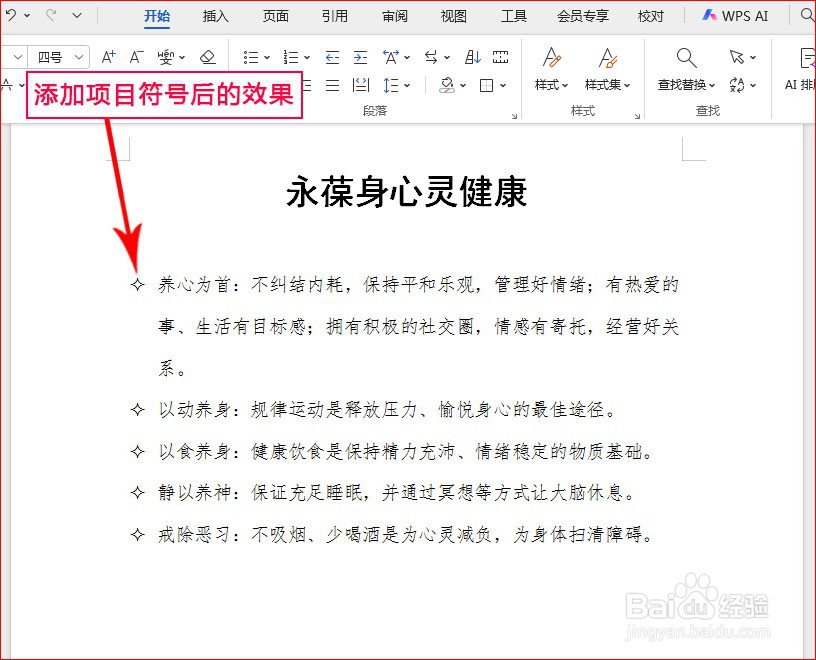
Task: Click the numbered list icon
Action: click(x=293, y=58)
